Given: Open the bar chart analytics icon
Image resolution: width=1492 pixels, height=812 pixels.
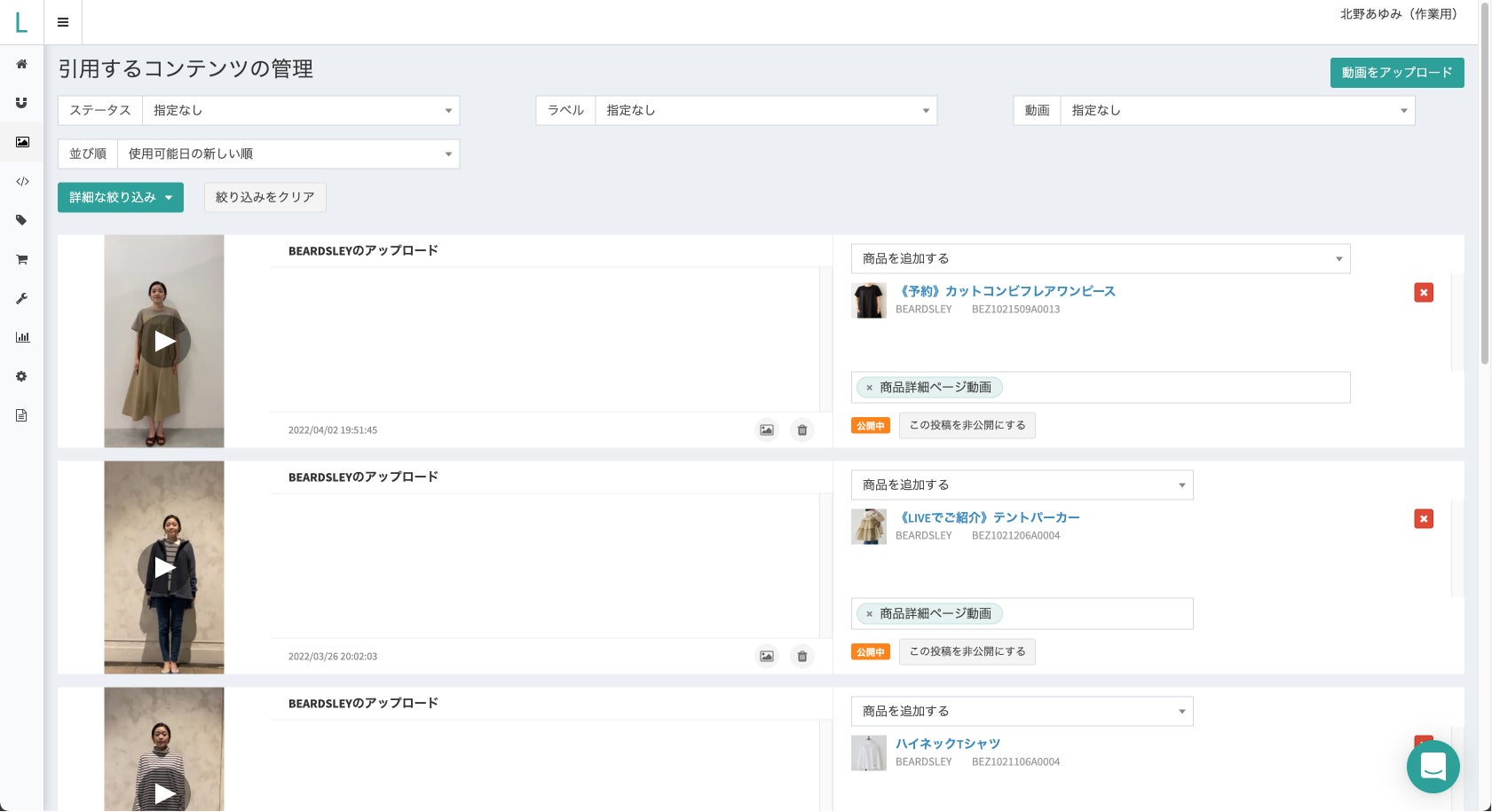Looking at the screenshot, I should click(x=22, y=337).
